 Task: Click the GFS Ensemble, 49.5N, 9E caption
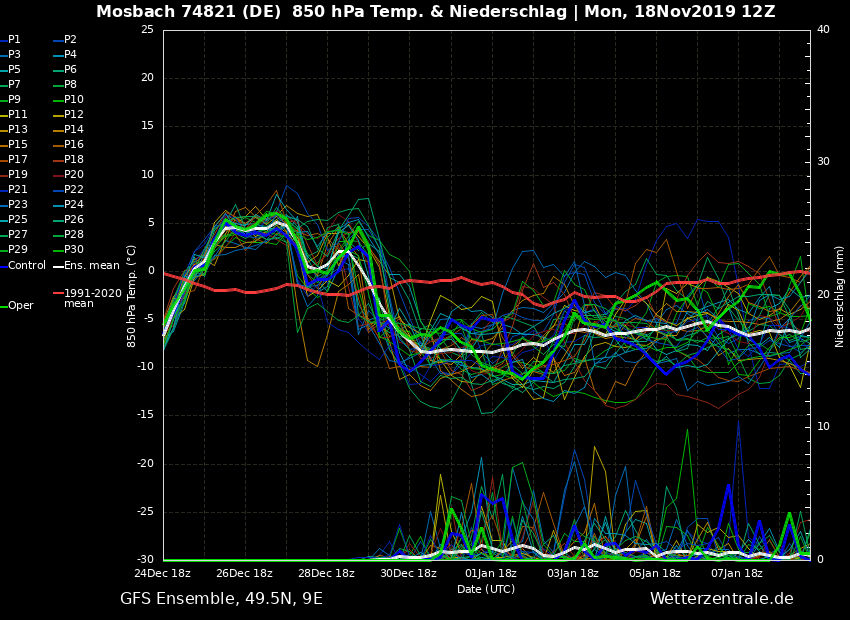(x=221, y=599)
